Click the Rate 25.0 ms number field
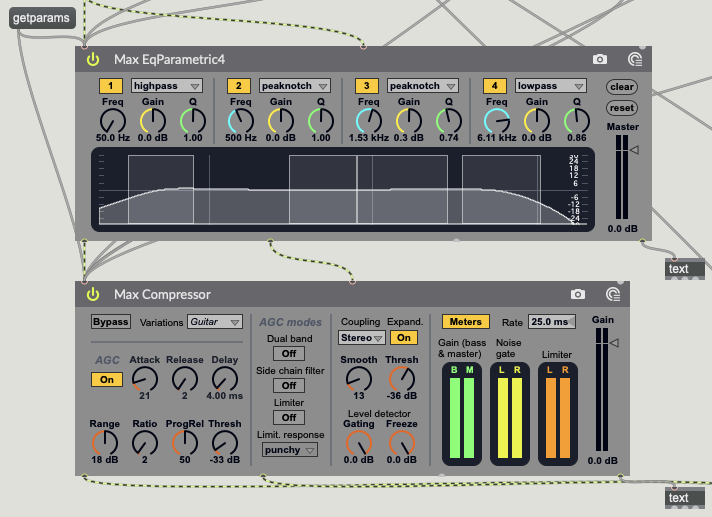Screen dimensions: 712x517 tap(552, 322)
